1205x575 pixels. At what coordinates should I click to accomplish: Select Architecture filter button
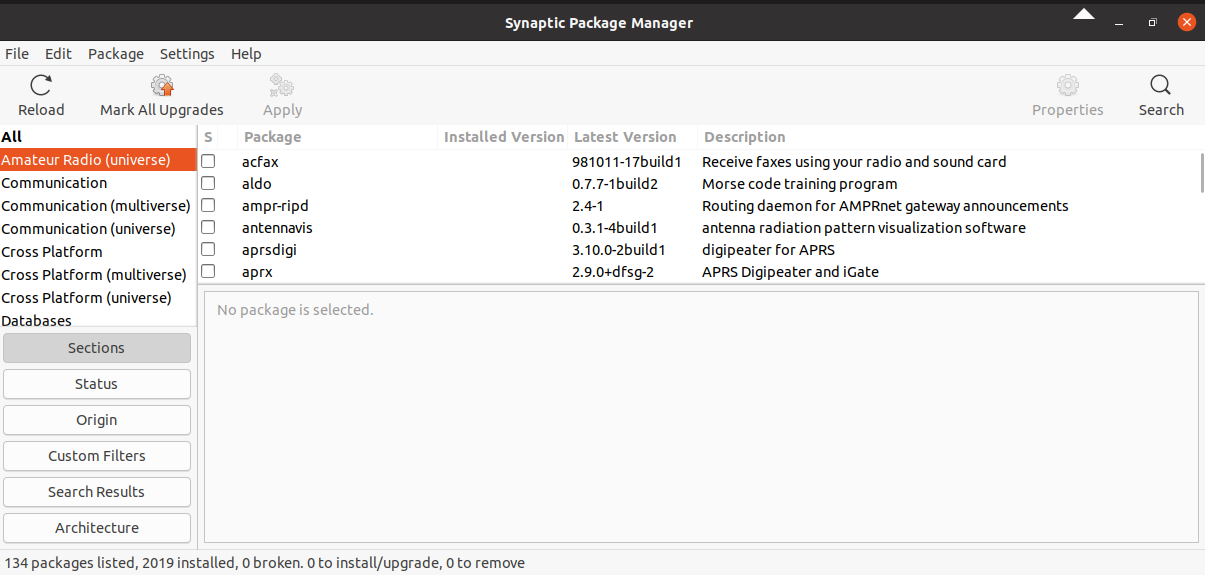tap(97, 528)
